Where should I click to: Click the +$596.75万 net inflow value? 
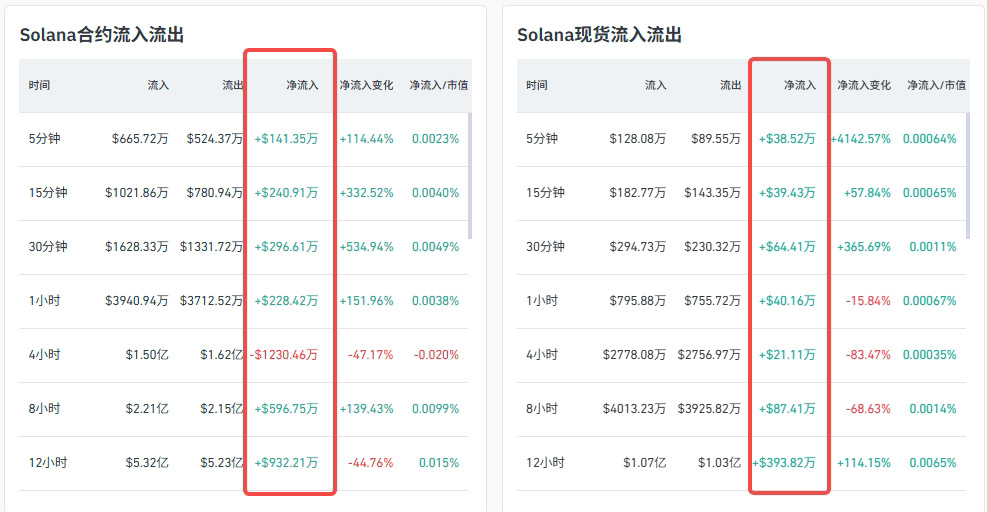pos(286,409)
